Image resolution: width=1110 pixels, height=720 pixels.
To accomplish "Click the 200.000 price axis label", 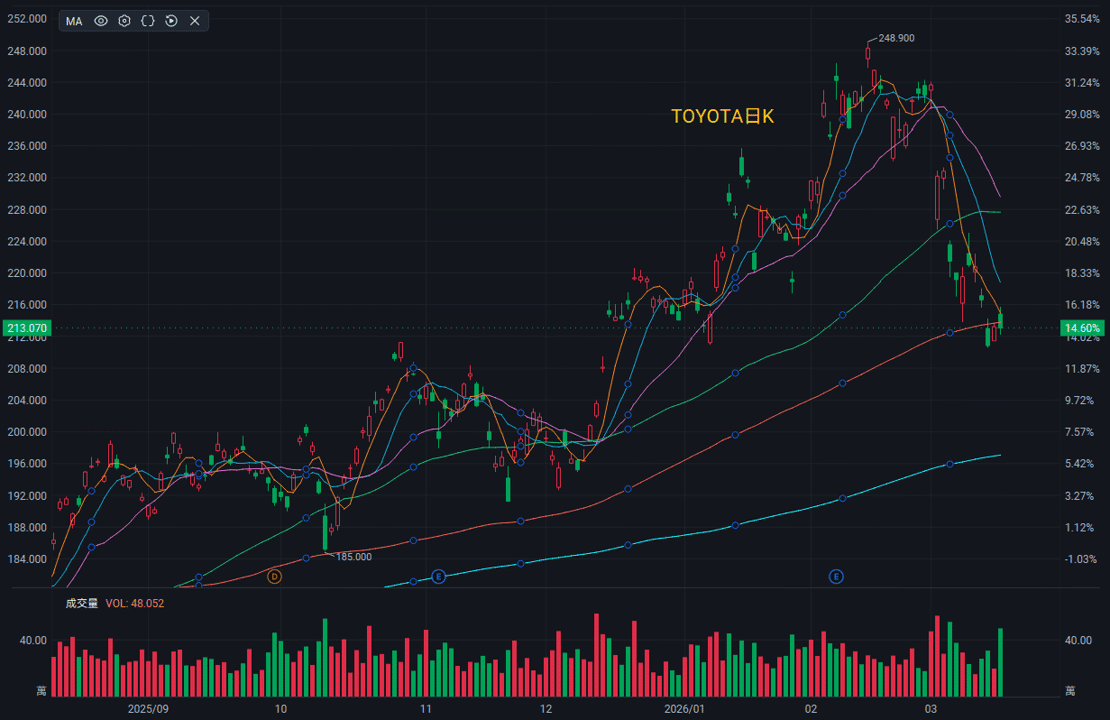I will pyautogui.click(x=27, y=432).
